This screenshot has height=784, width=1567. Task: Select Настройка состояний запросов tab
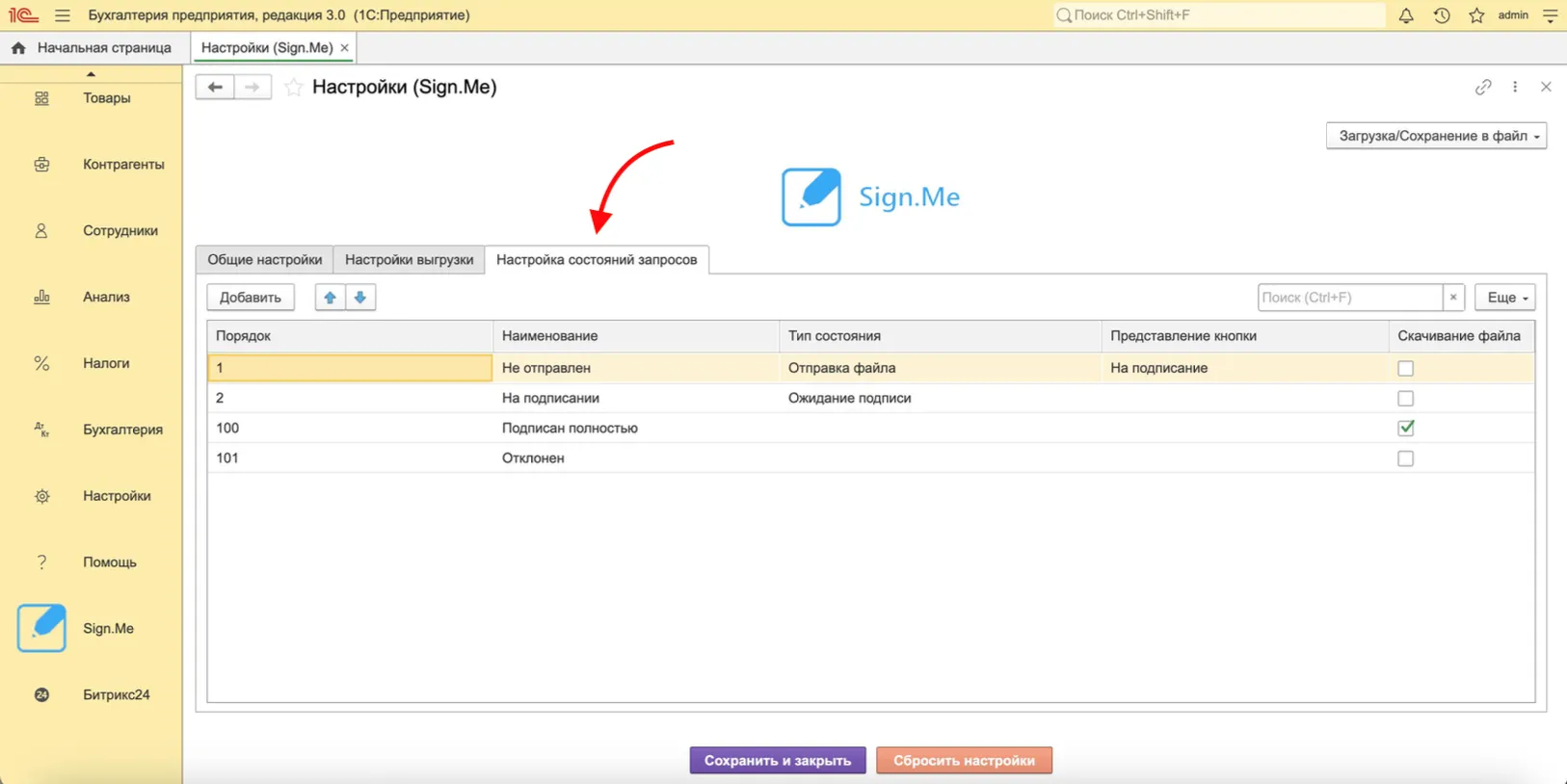(x=597, y=260)
